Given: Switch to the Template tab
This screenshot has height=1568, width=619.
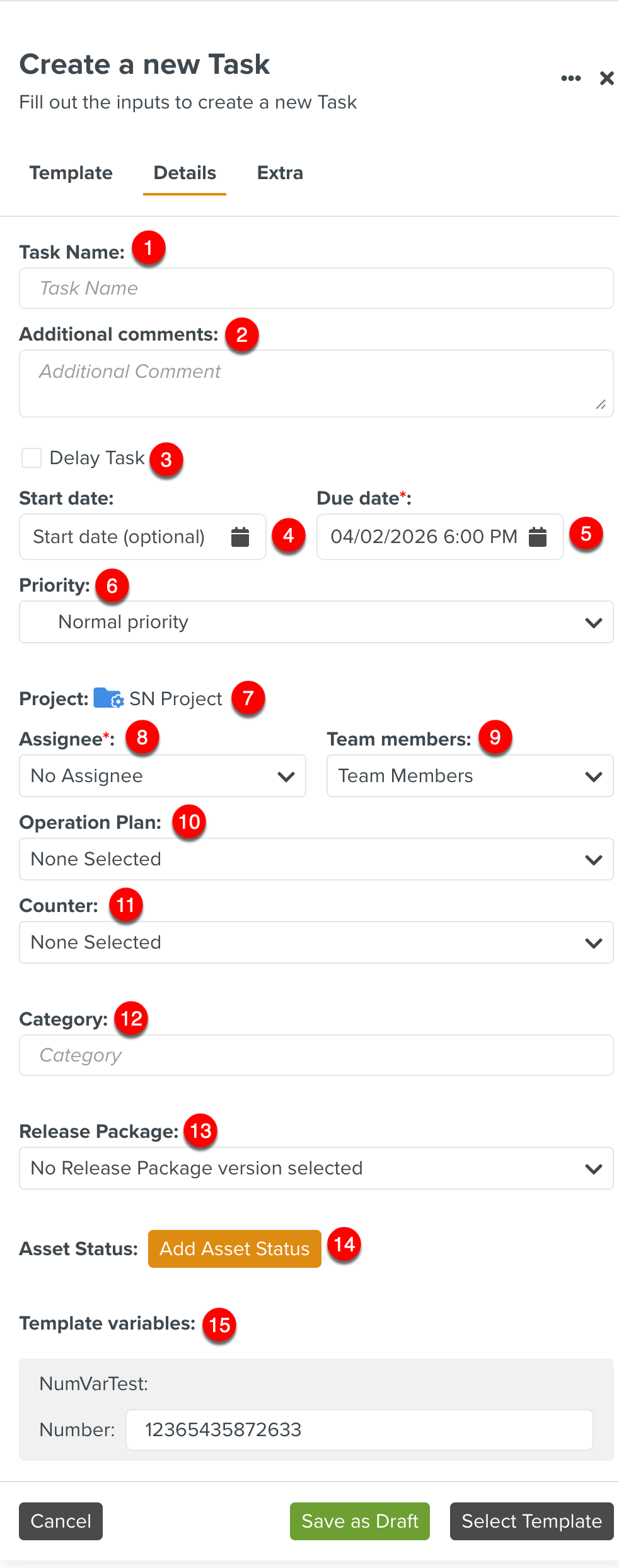Looking at the screenshot, I should (71, 173).
